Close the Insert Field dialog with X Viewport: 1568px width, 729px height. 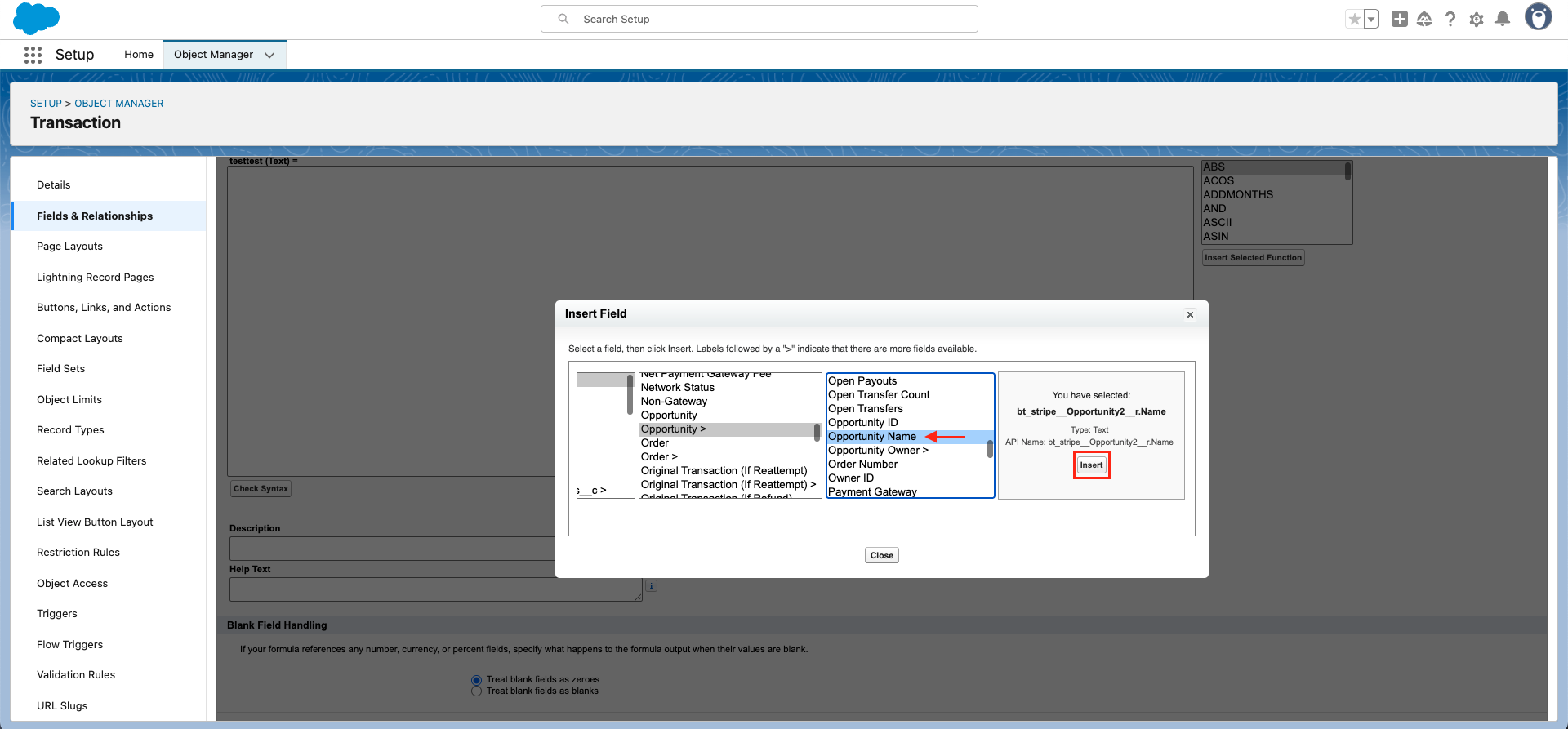point(1190,314)
